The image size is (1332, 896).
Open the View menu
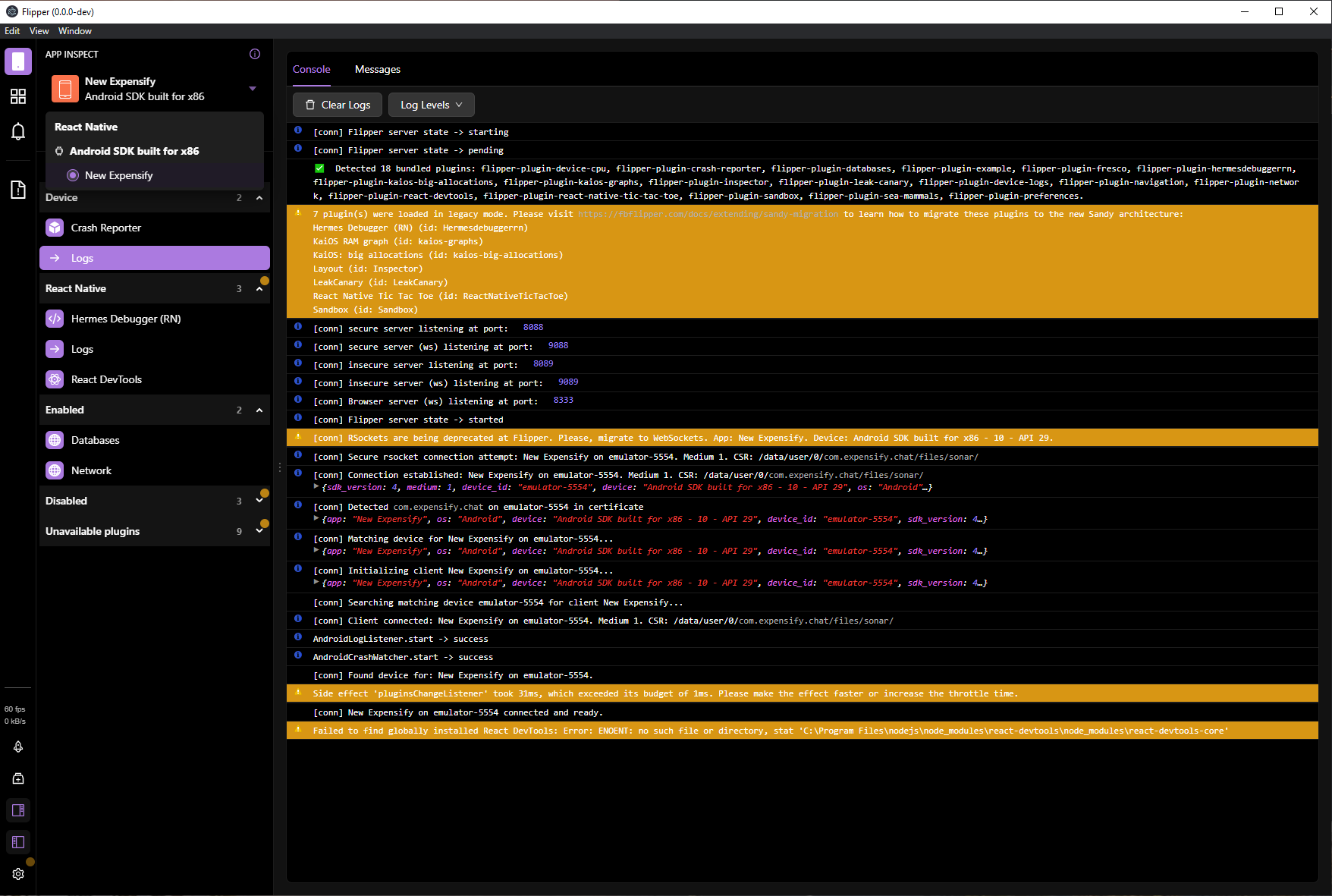point(39,31)
